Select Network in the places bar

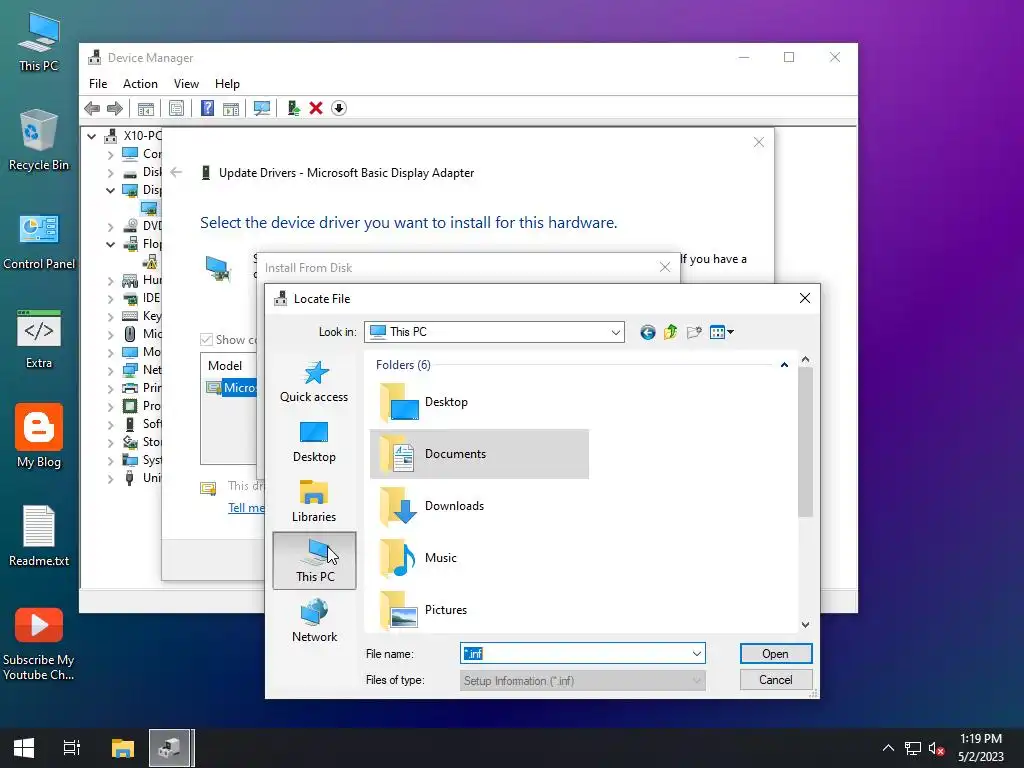pyautogui.click(x=314, y=621)
